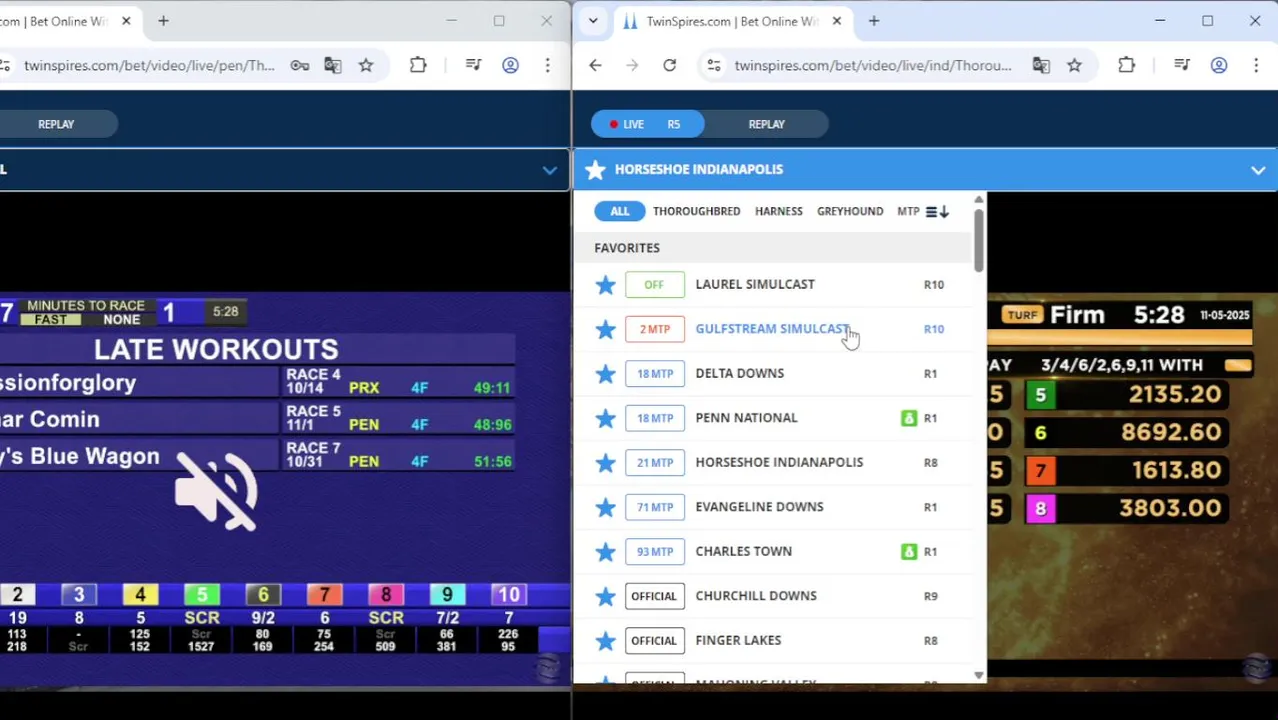Toggle favorite star for Penn National
Image resolution: width=1278 pixels, height=720 pixels.
point(605,418)
